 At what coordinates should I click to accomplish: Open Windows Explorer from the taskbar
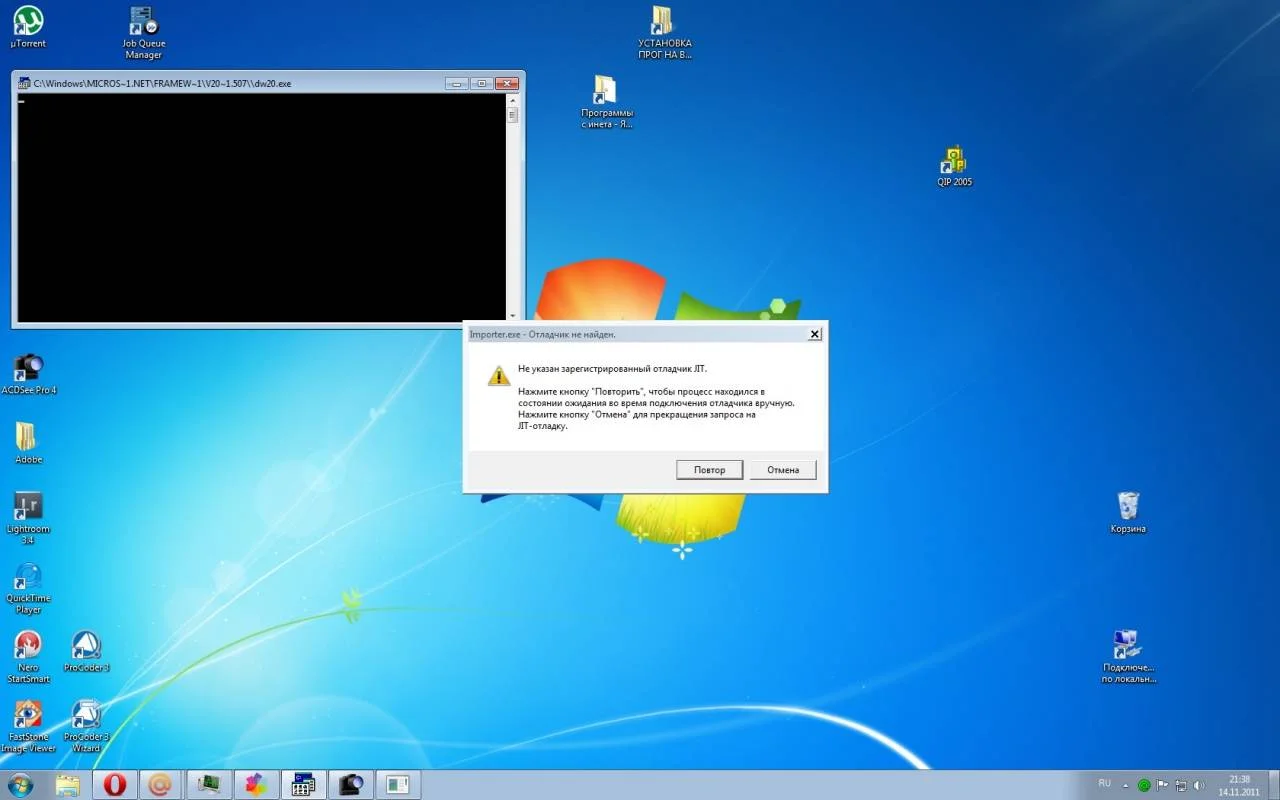pos(68,785)
